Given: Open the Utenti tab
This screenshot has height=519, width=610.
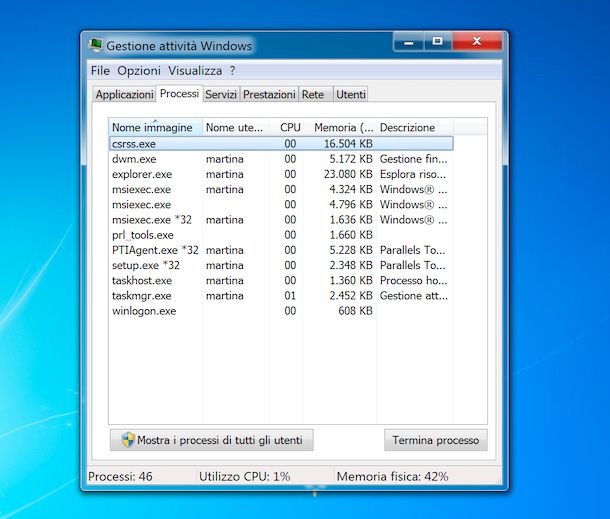Looking at the screenshot, I should tap(351, 95).
